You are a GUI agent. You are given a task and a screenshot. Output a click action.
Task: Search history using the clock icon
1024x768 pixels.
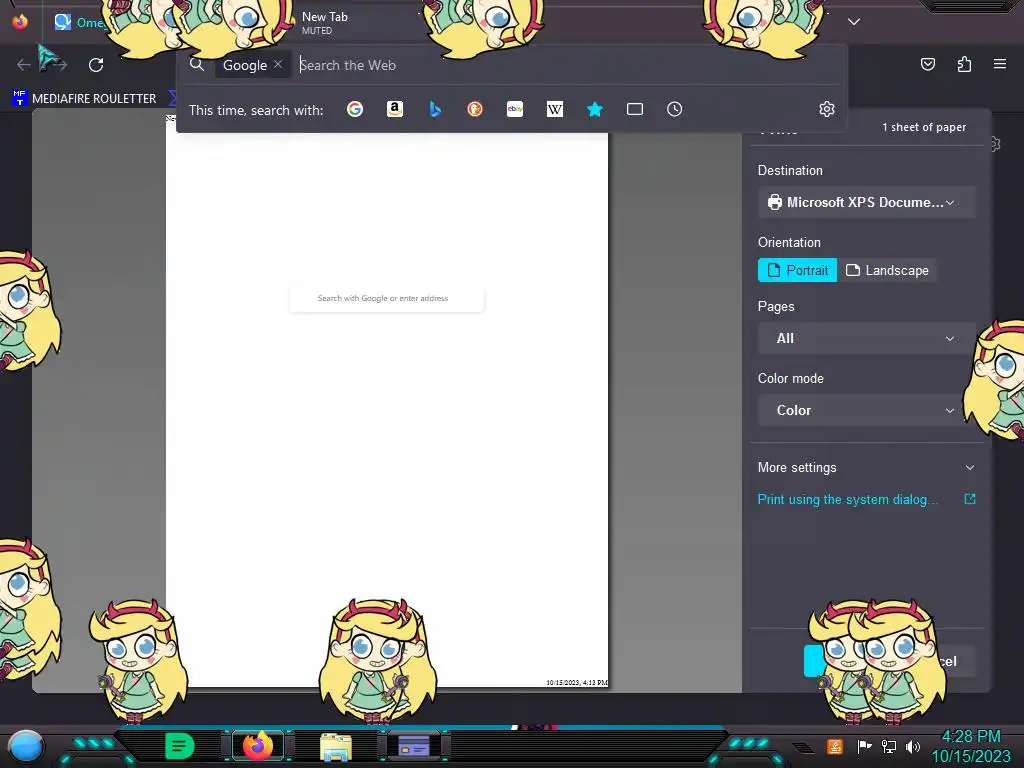(x=675, y=109)
